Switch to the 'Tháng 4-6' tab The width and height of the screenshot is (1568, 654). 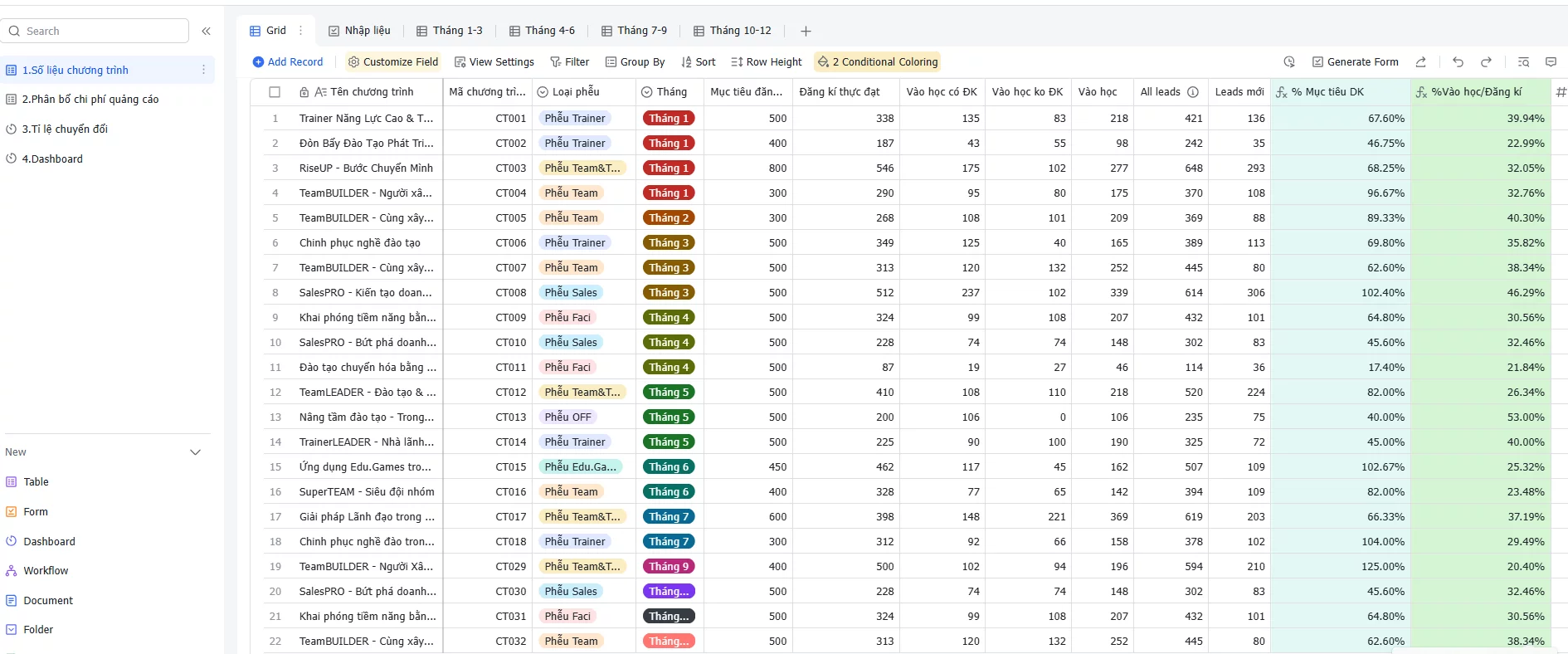point(542,31)
